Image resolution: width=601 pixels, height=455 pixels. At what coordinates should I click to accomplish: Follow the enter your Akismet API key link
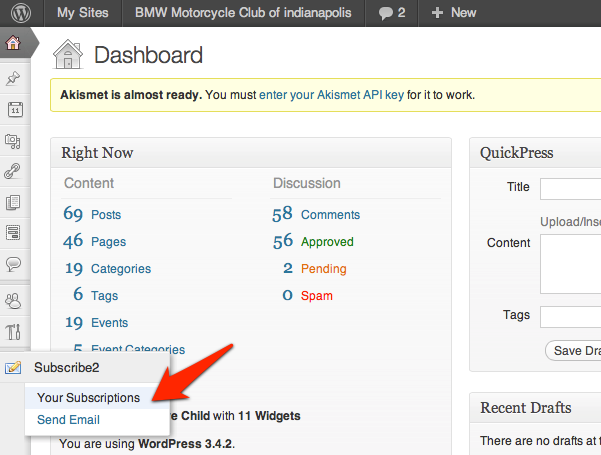[x=332, y=95]
